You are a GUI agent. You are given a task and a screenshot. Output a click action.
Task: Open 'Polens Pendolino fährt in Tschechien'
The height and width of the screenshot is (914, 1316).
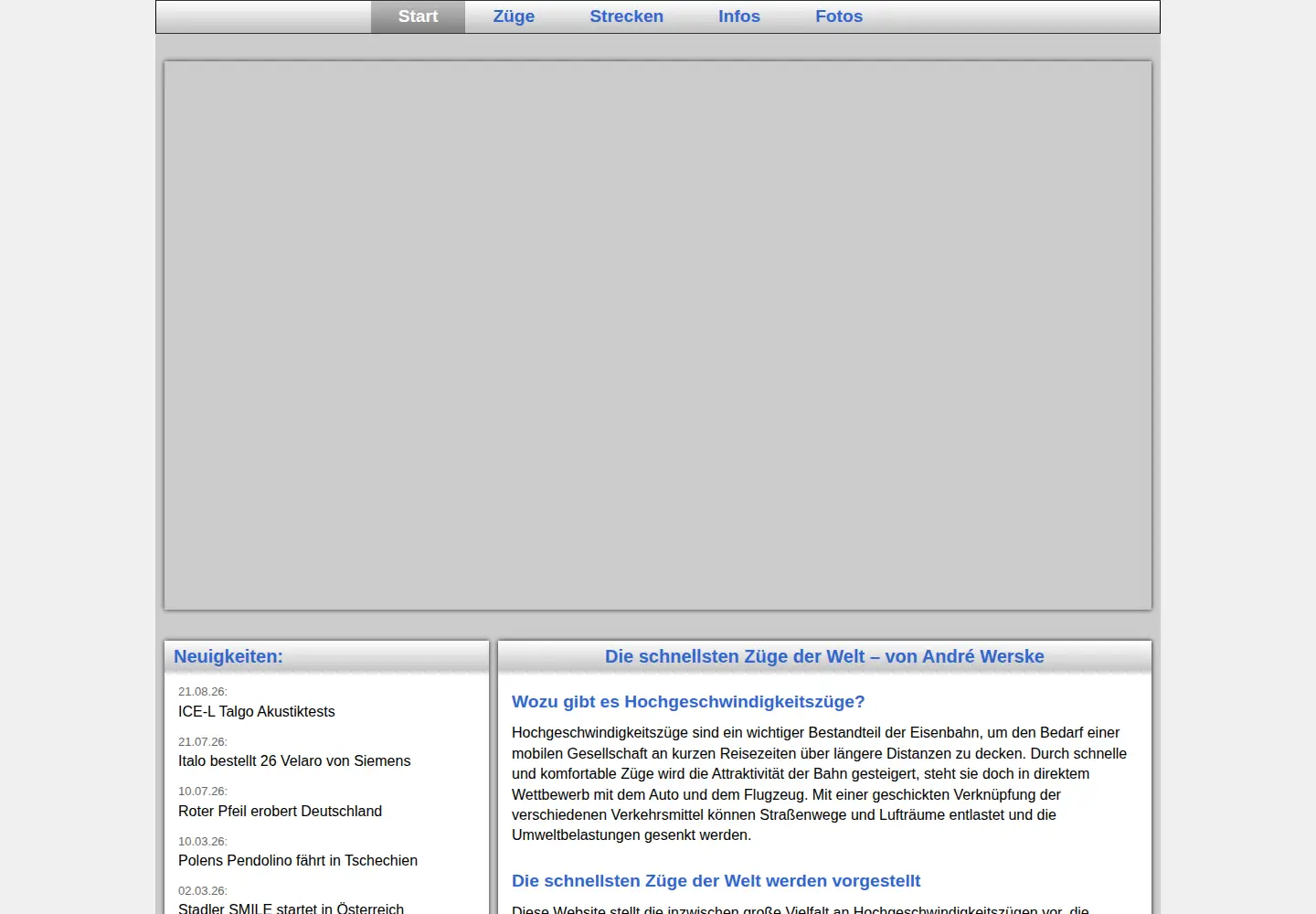(298, 860)
